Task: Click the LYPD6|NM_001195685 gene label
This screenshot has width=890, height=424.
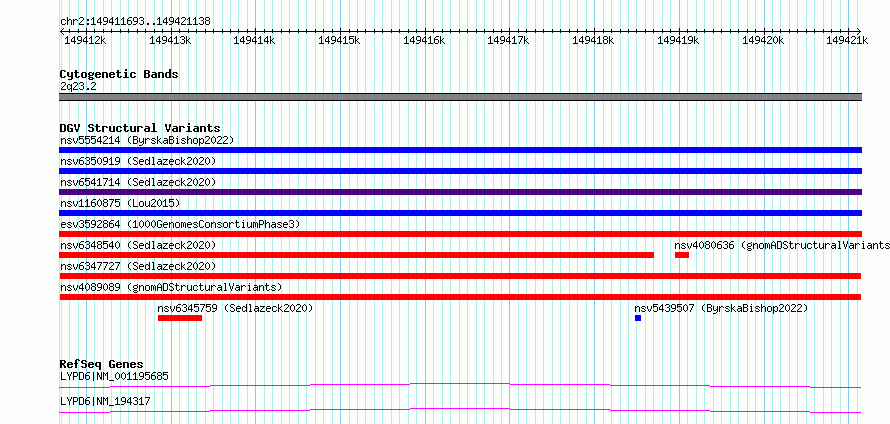Action: pyautogui.click(x=114, y=376)
